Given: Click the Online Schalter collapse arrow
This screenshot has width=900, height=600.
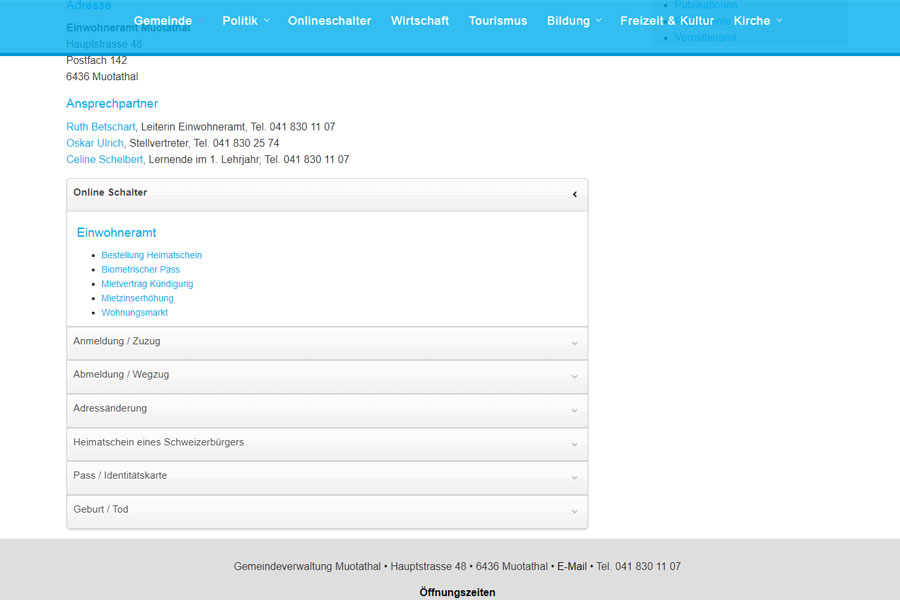Looking at the screenshot, I should [x=575, y=195].
